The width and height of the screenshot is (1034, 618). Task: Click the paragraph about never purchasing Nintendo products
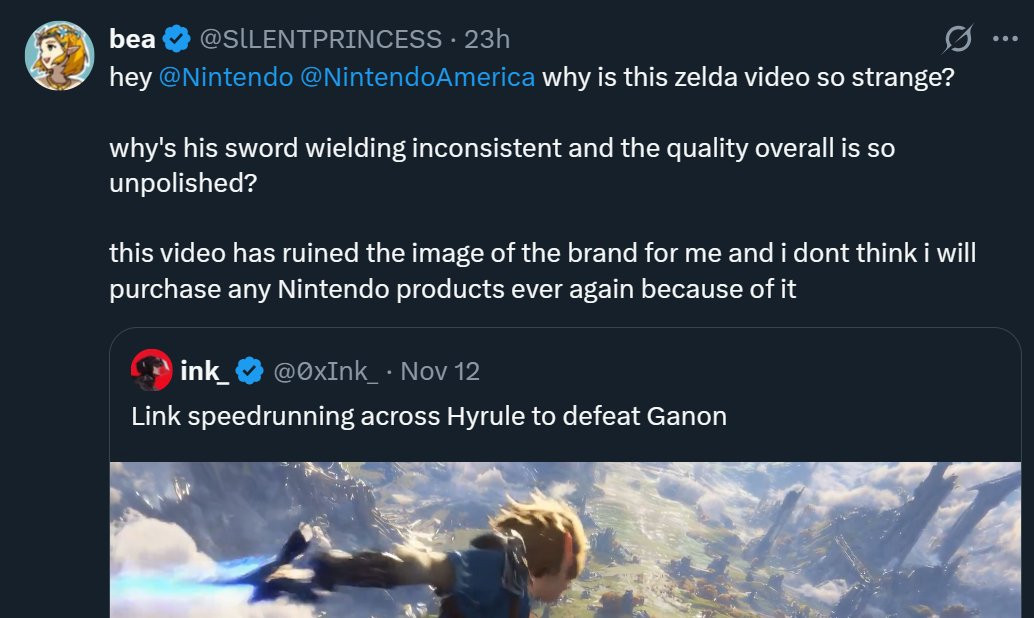point(540,272)
